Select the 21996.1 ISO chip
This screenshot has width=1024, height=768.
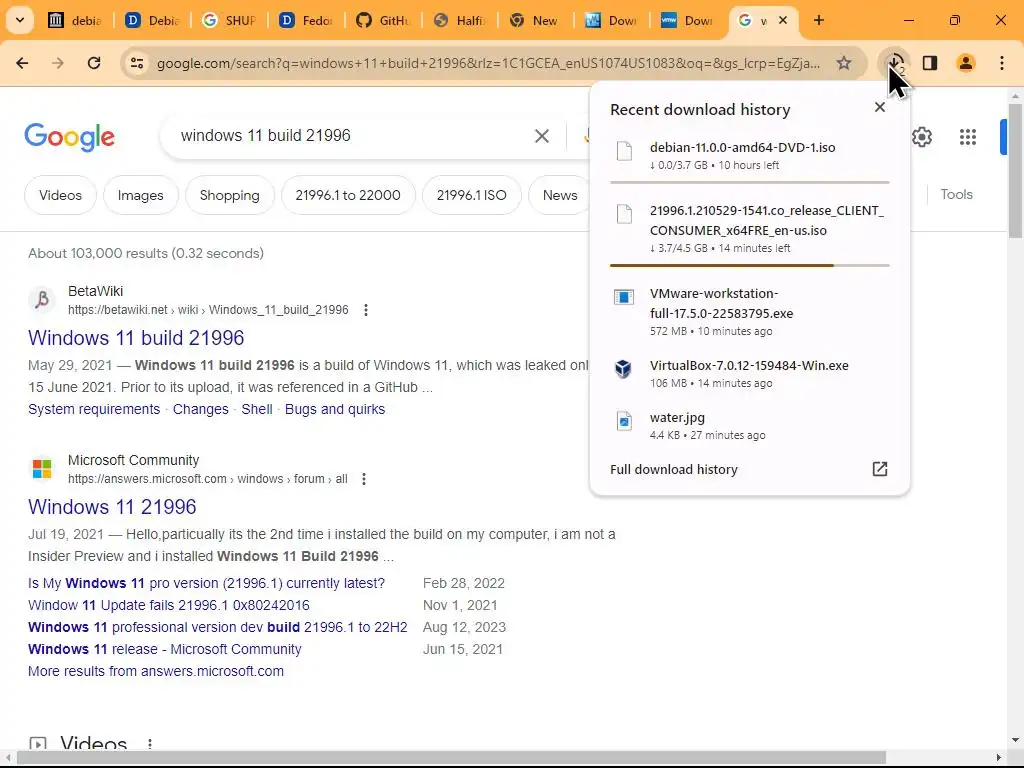[x=472, y=195]
